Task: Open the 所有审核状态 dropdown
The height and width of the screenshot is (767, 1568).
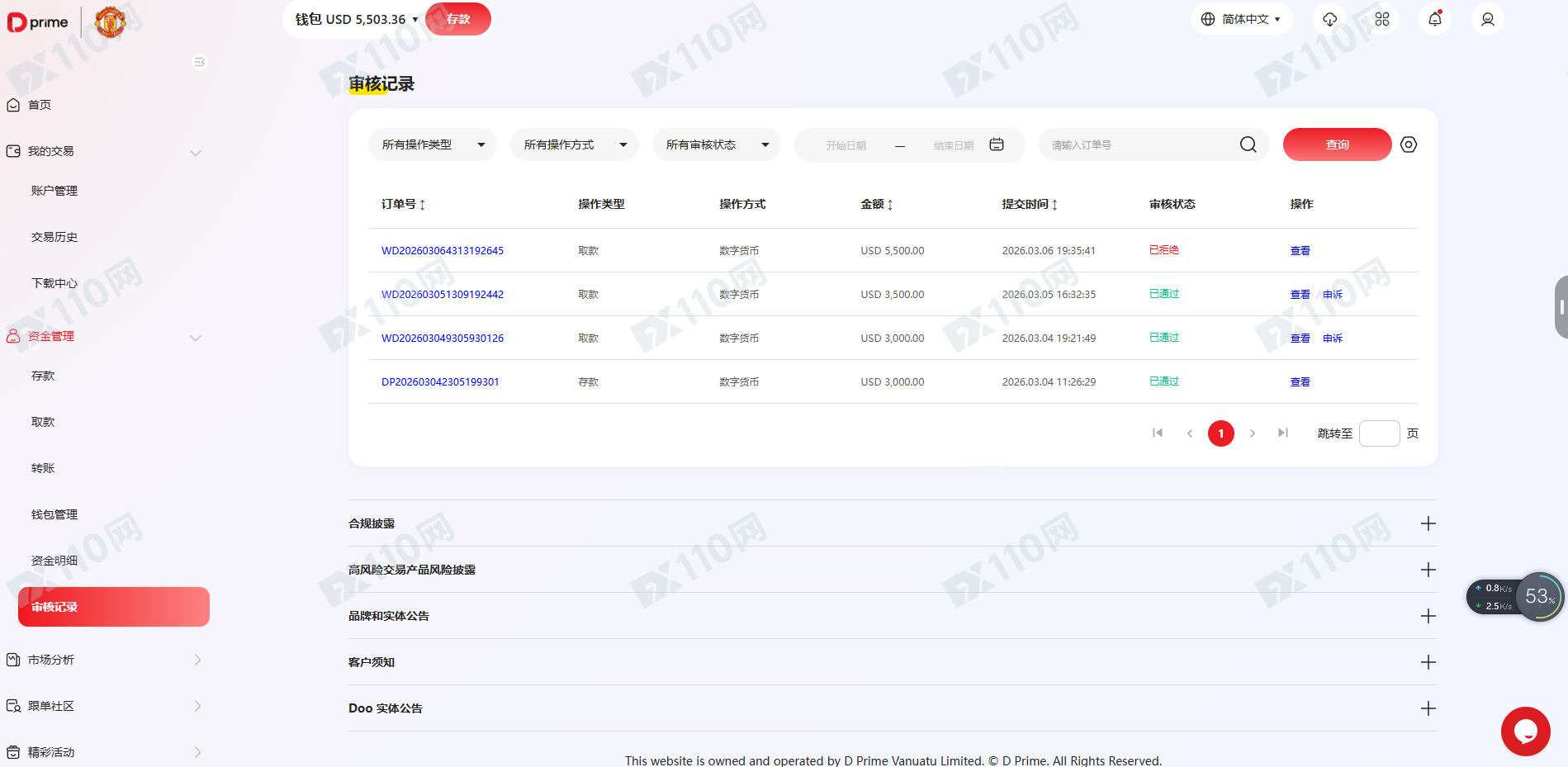Action: 716,144
